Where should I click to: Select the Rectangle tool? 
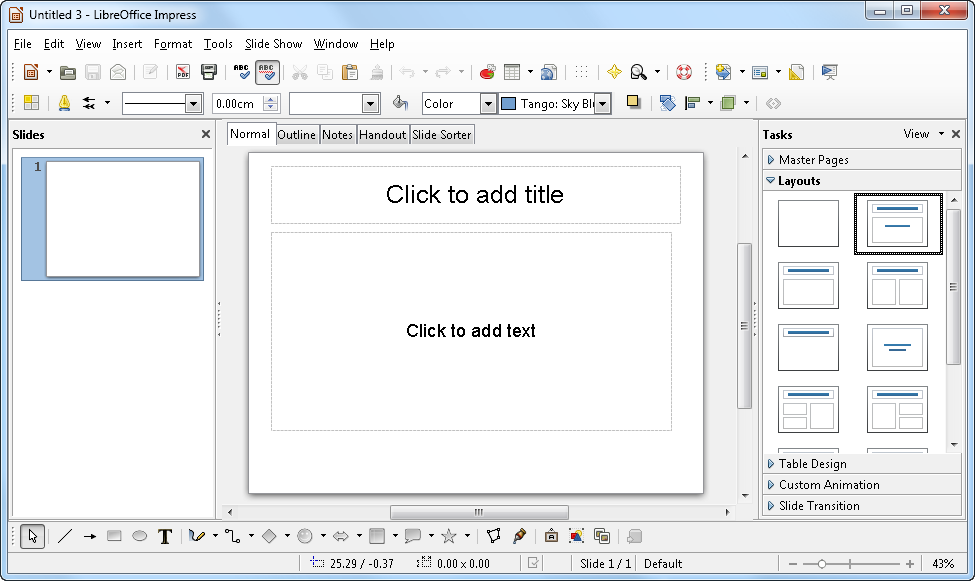[x=114, y=536]
